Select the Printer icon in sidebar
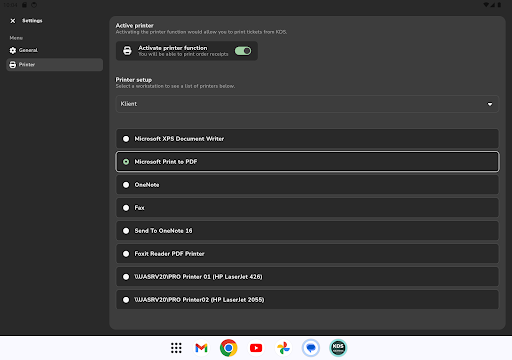Image resolution: width=512 pixels, height=360 pixels. pos(13,65)
